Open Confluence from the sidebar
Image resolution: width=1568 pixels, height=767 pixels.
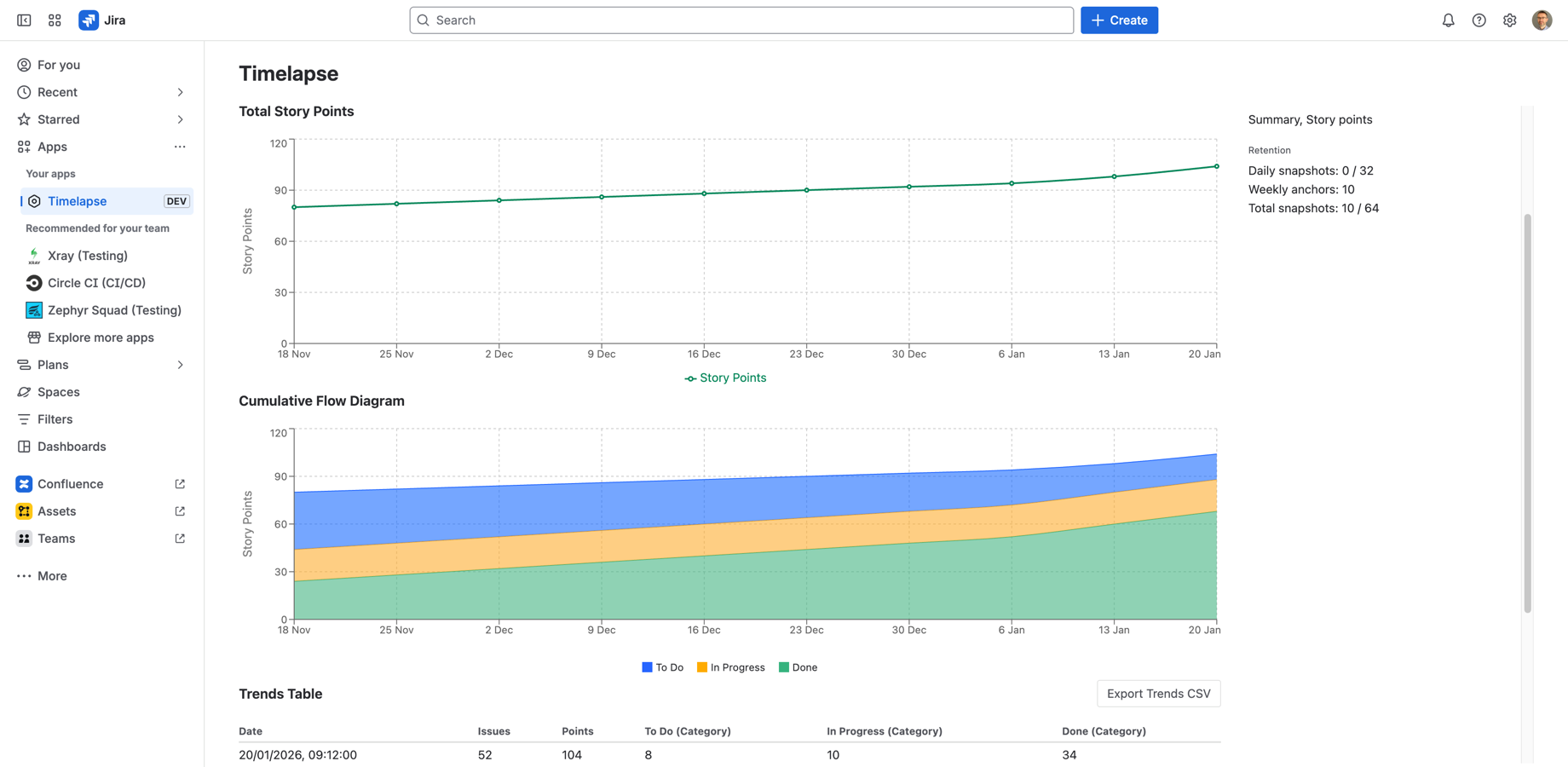coord(69,483)
